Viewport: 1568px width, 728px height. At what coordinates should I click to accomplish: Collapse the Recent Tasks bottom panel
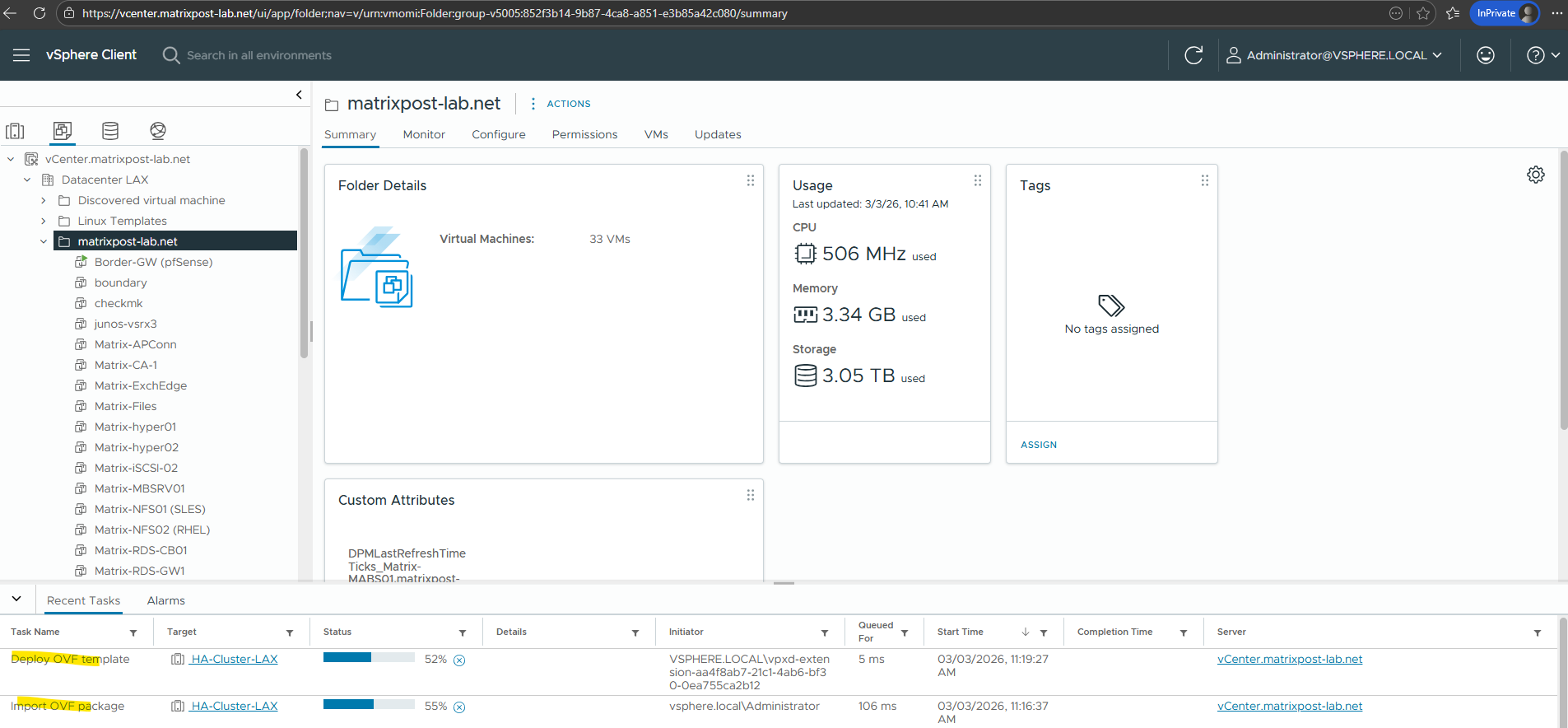[x=16, y=599]
